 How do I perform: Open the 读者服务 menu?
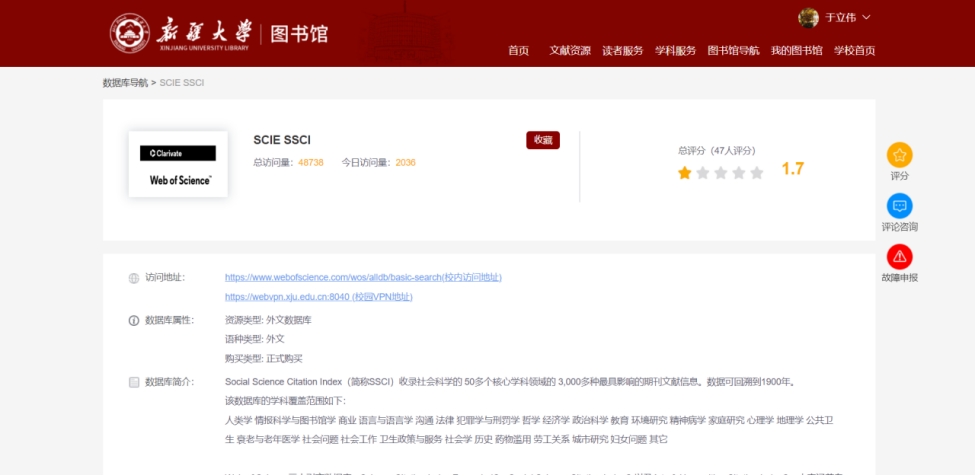coord(622,51)
